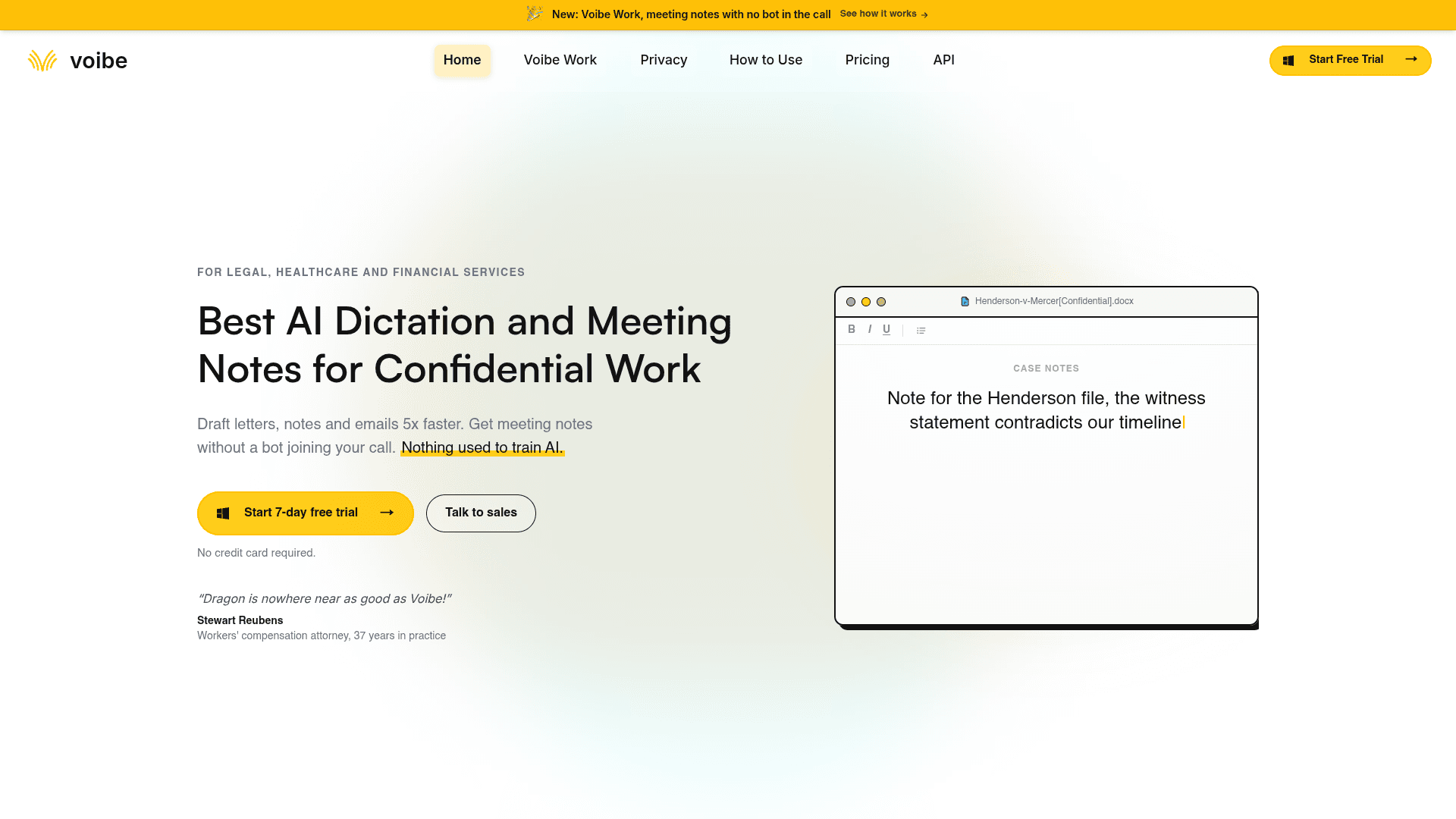Image resolution: width=1456 pixels, height=819 pixels.
Task: Go to the Privacy page
Action: tap(664, 60)
